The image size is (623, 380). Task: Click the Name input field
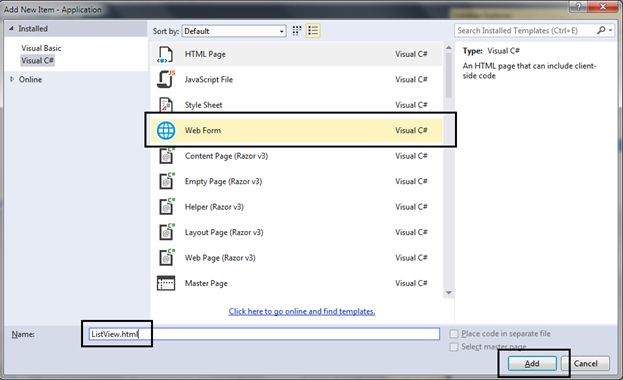pyautogui.click(x=264, y=334)
